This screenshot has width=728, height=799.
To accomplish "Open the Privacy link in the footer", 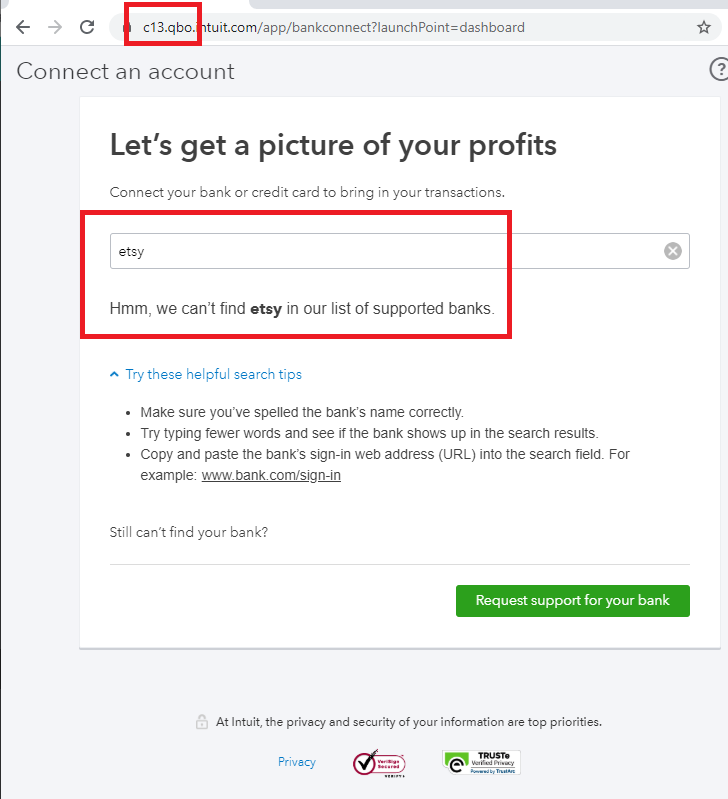I will click(297, 762).
